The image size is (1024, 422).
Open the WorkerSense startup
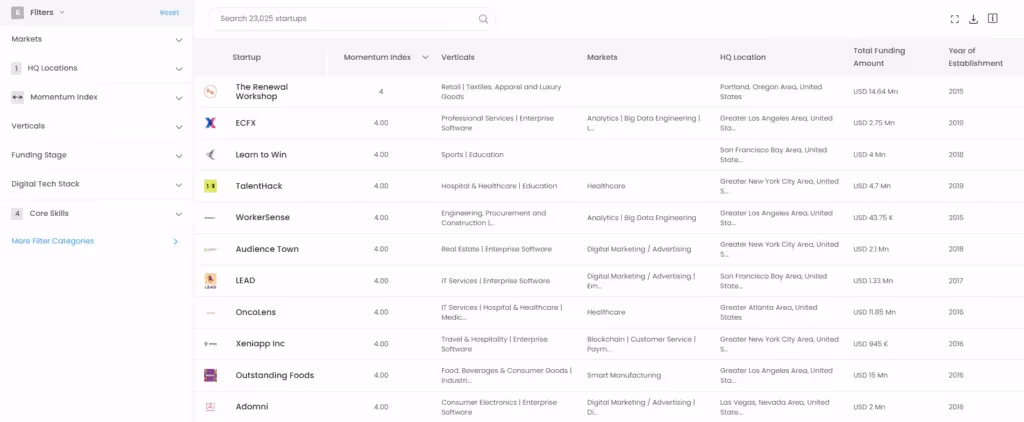pyautogui.click(x=263, y=218)
